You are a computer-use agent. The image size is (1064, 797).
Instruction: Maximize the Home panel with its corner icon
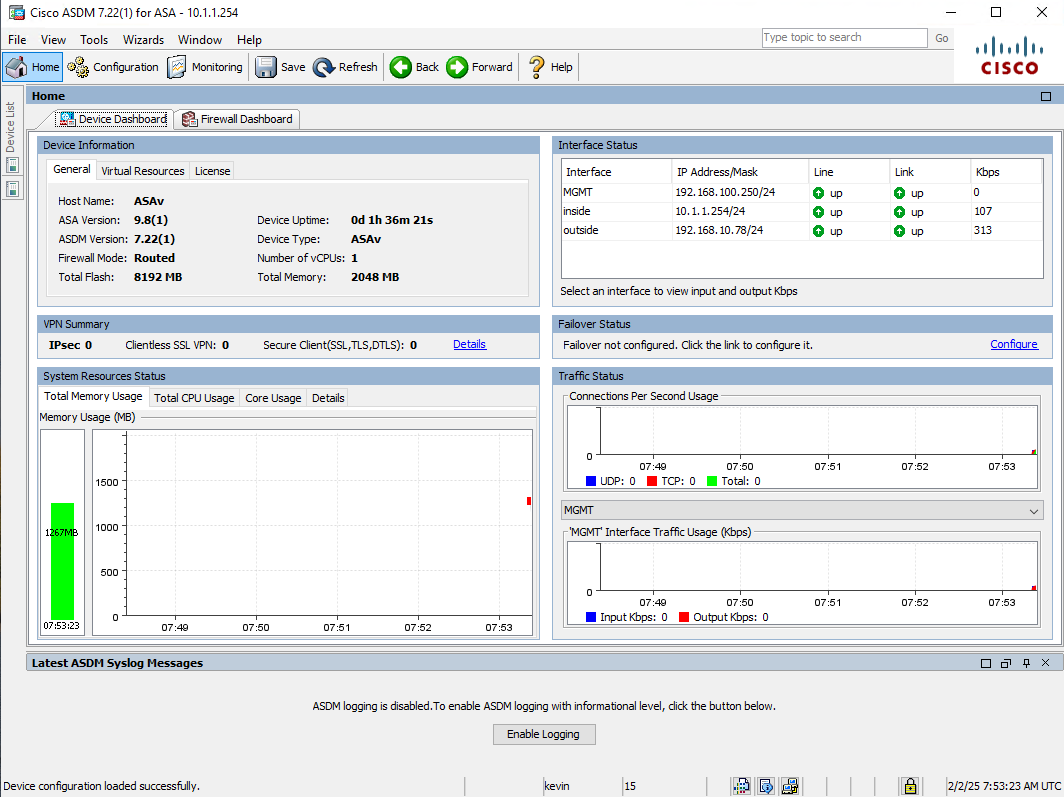pos(1046,96)
